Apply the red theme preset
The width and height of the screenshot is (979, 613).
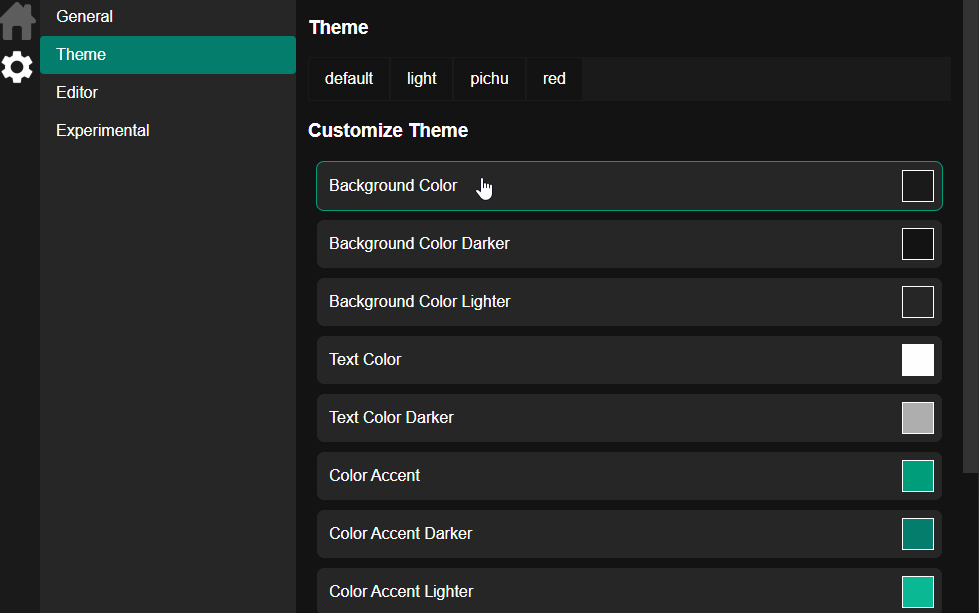point(554,79)
